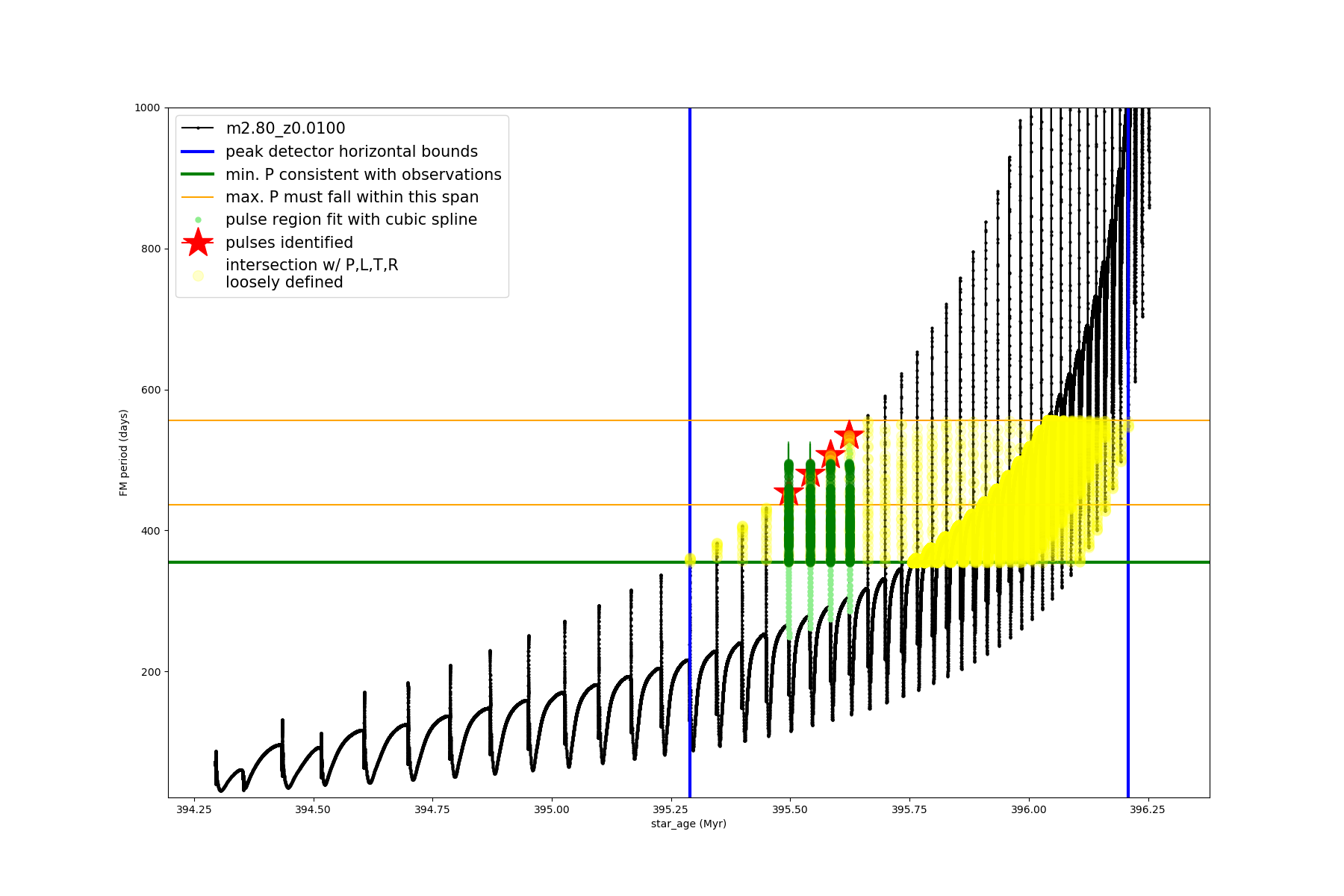Screen dimensions: 1344x896
Task: Click the light green dot in the legend
Action: pyautogui.click(x=198, y=220)
